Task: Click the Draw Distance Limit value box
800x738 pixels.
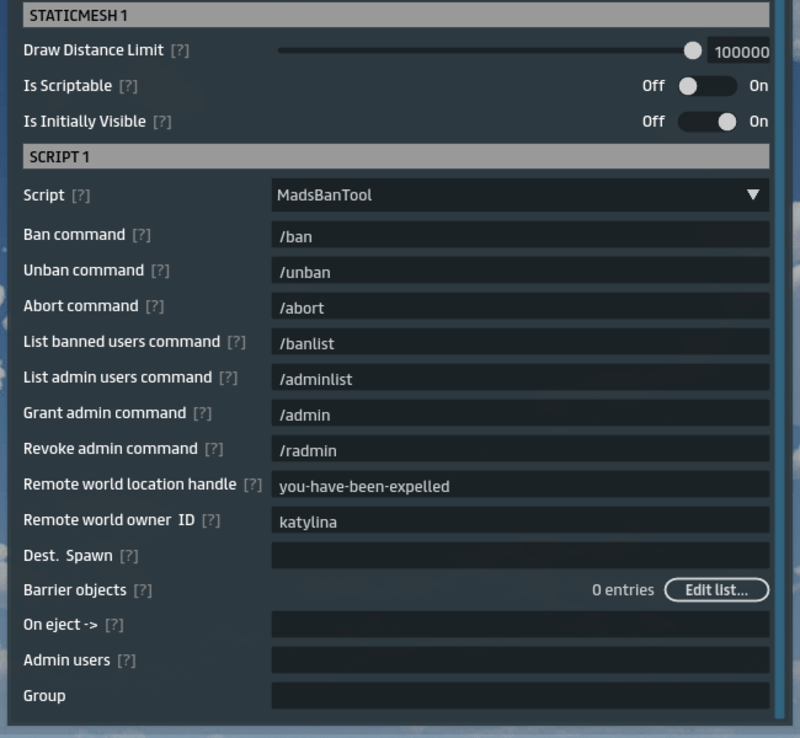Action: point(739,52)
